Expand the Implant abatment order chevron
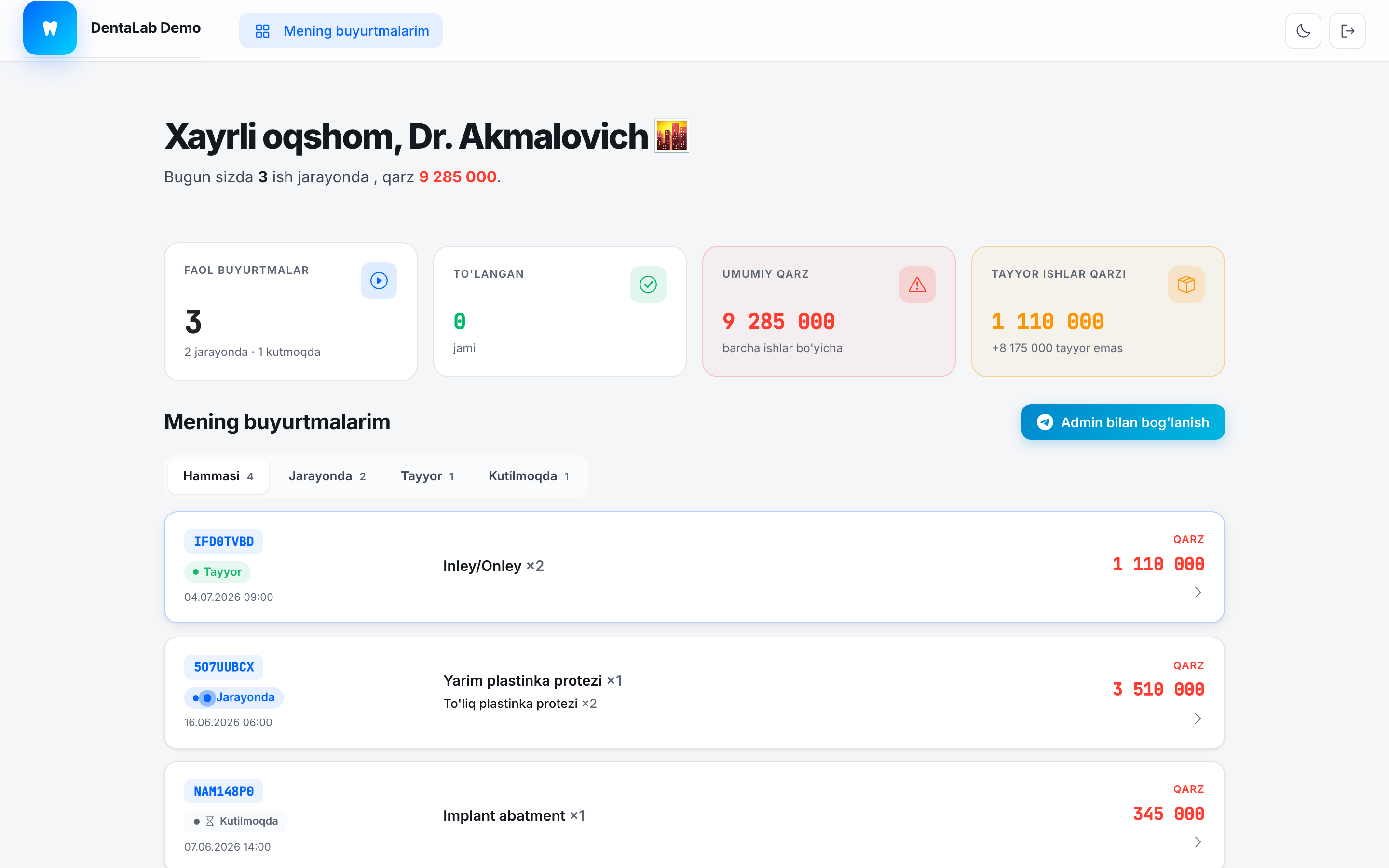The width and height of the screenshot is (1389, 868). (x=1198, y=841)
